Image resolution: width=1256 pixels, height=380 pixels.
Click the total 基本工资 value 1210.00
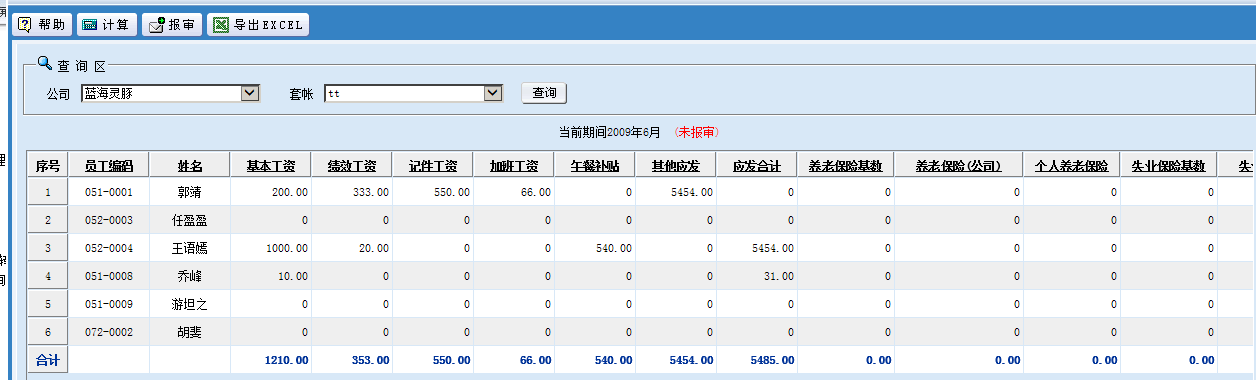(x=285, y=360)
